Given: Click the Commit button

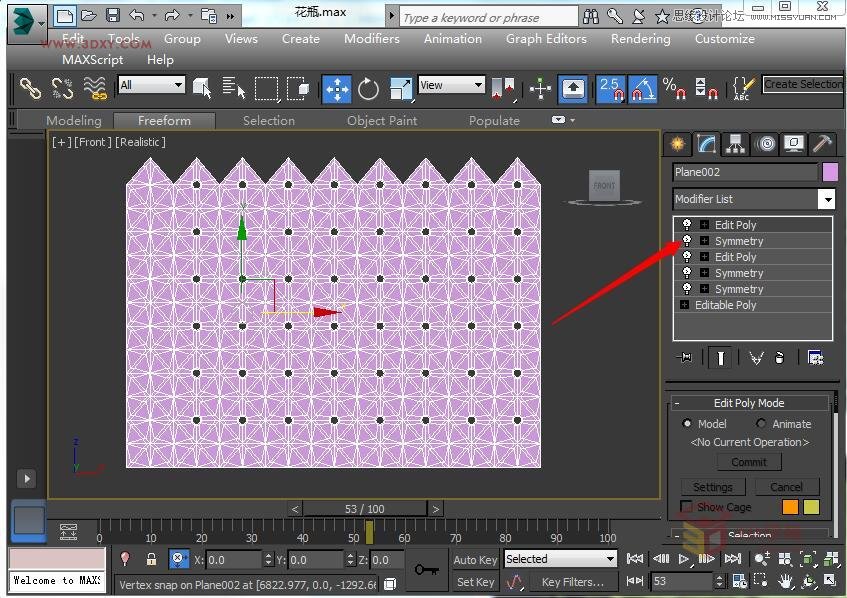Looking at the screenshot, I should pos(748,462).
